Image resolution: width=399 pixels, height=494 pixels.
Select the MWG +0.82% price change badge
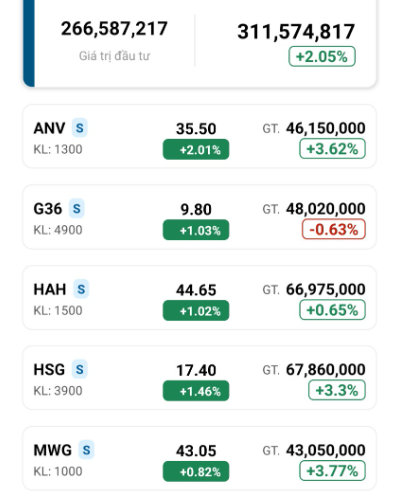click(x=196, y=471)
